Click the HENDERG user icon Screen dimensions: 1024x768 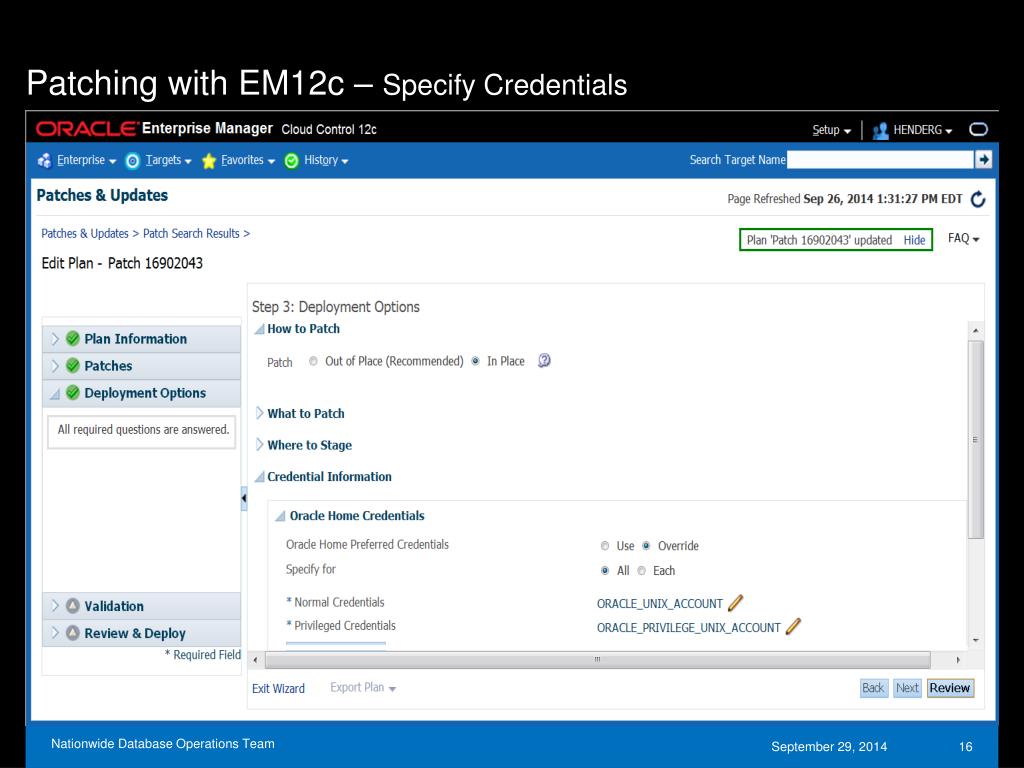(880, 131)
